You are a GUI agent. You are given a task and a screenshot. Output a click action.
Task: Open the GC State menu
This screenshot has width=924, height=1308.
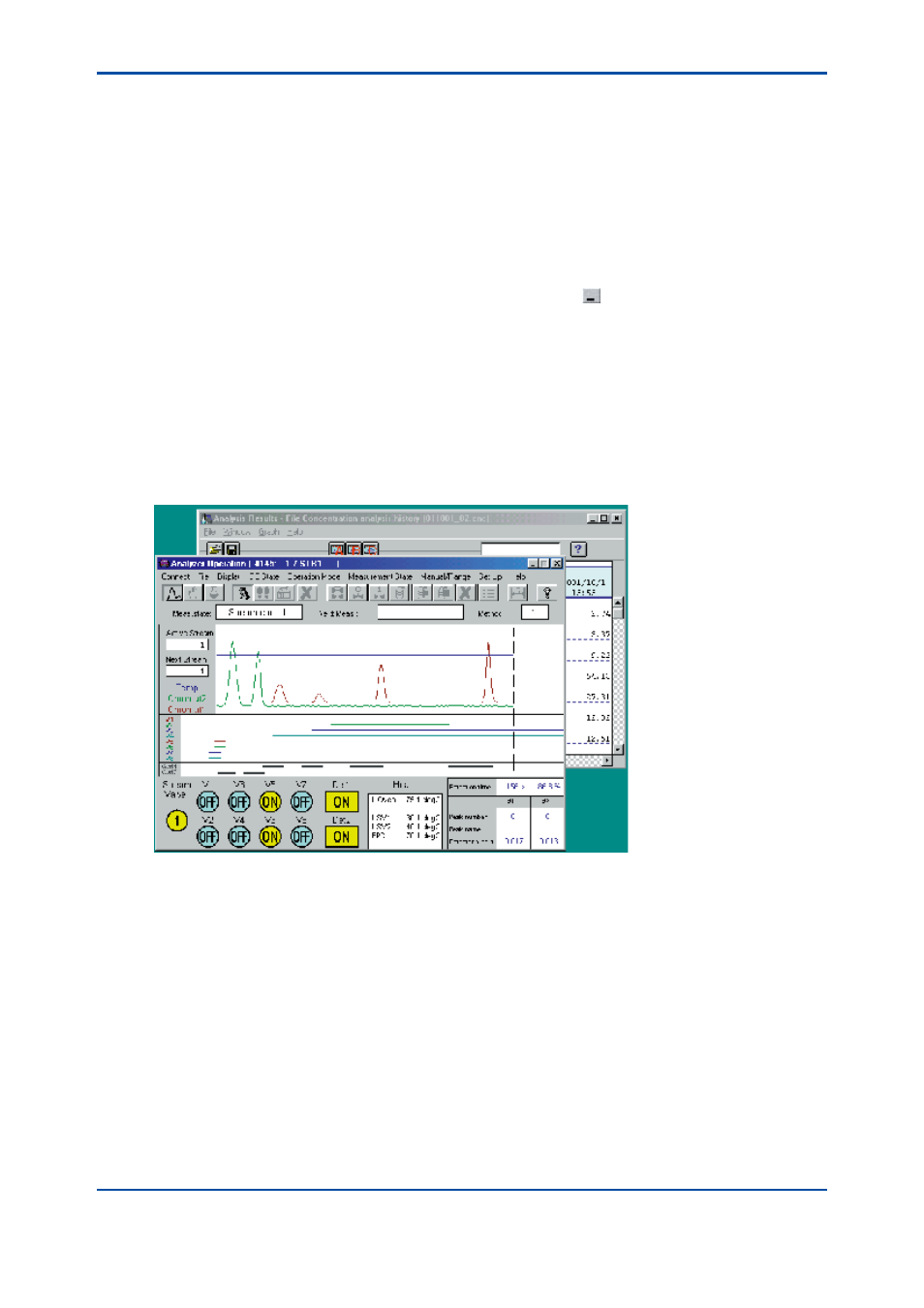pos(264,576)
